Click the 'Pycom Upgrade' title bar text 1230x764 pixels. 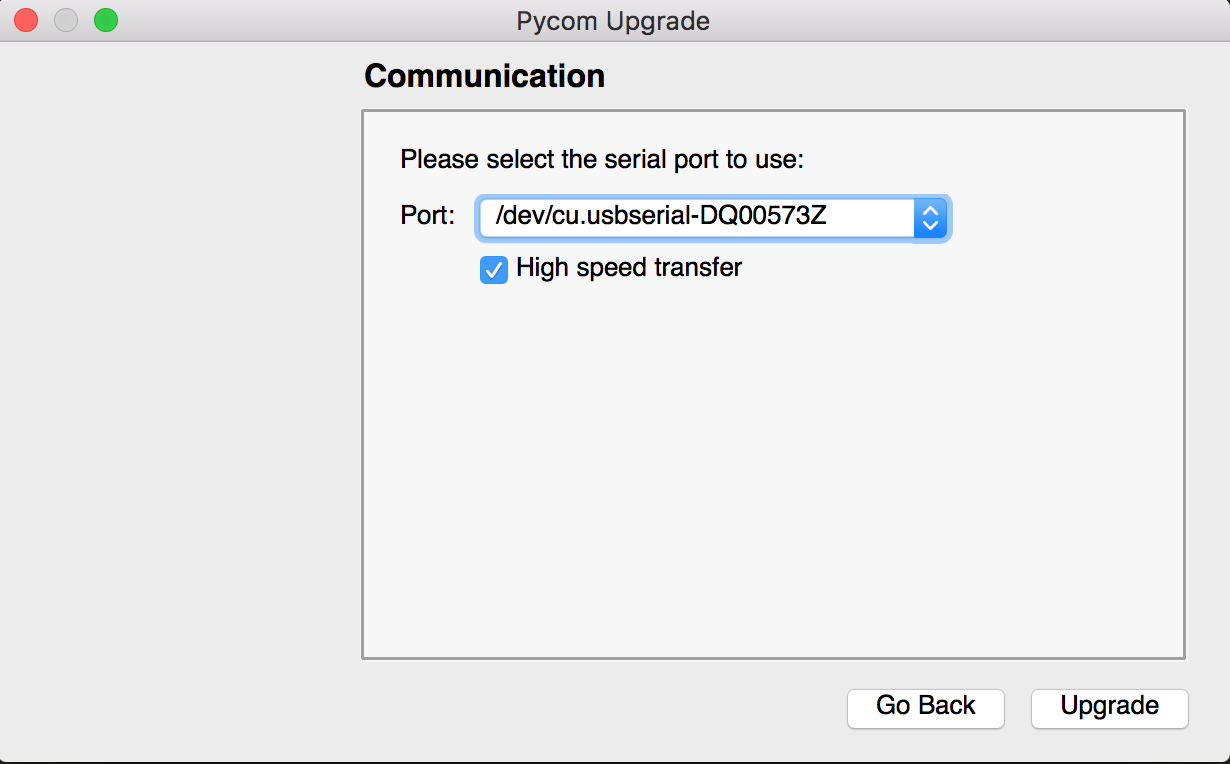pyautogui.click(x=613, y=21)
